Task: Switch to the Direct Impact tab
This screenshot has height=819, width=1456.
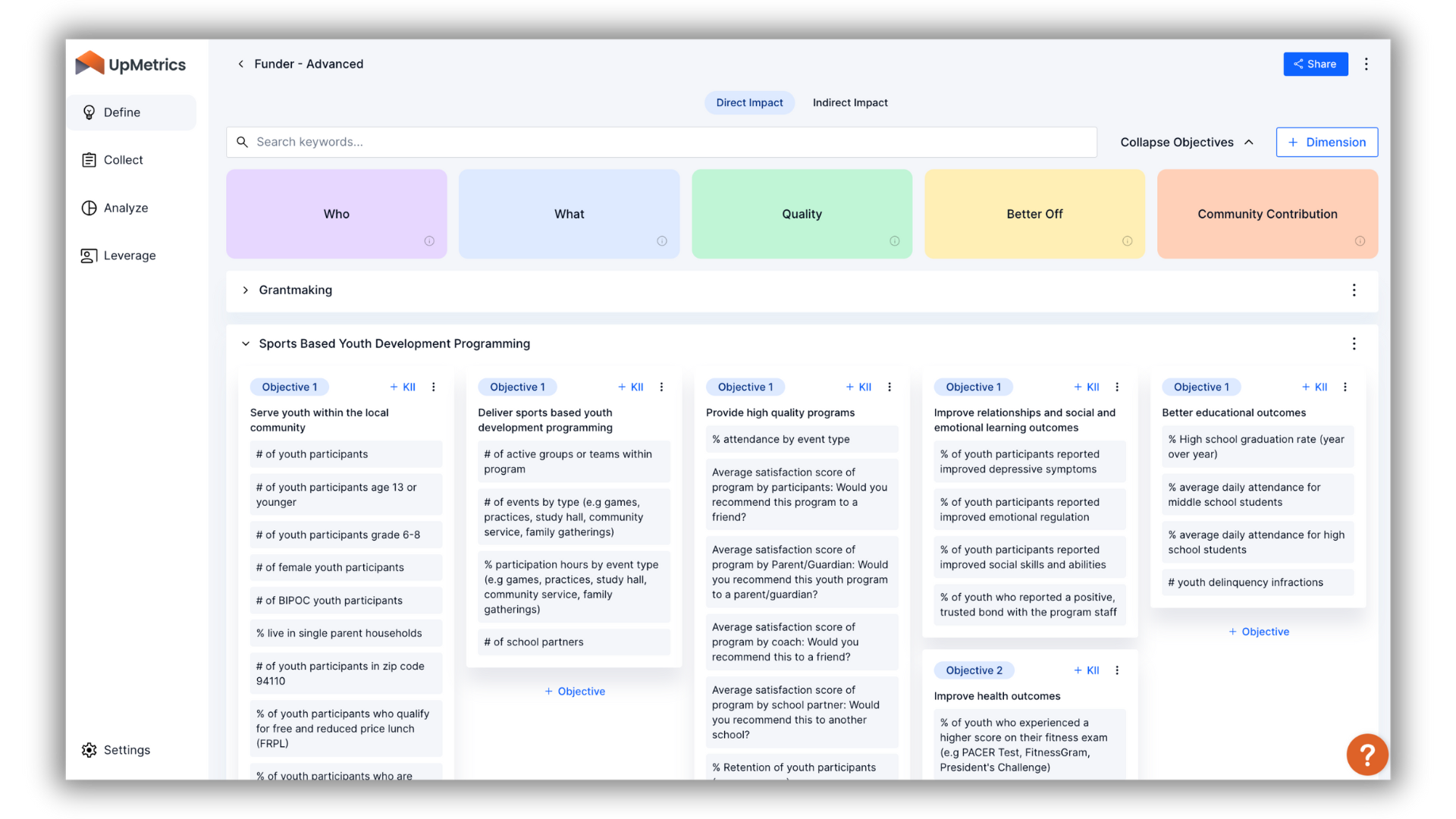Action: coord(749,102)
